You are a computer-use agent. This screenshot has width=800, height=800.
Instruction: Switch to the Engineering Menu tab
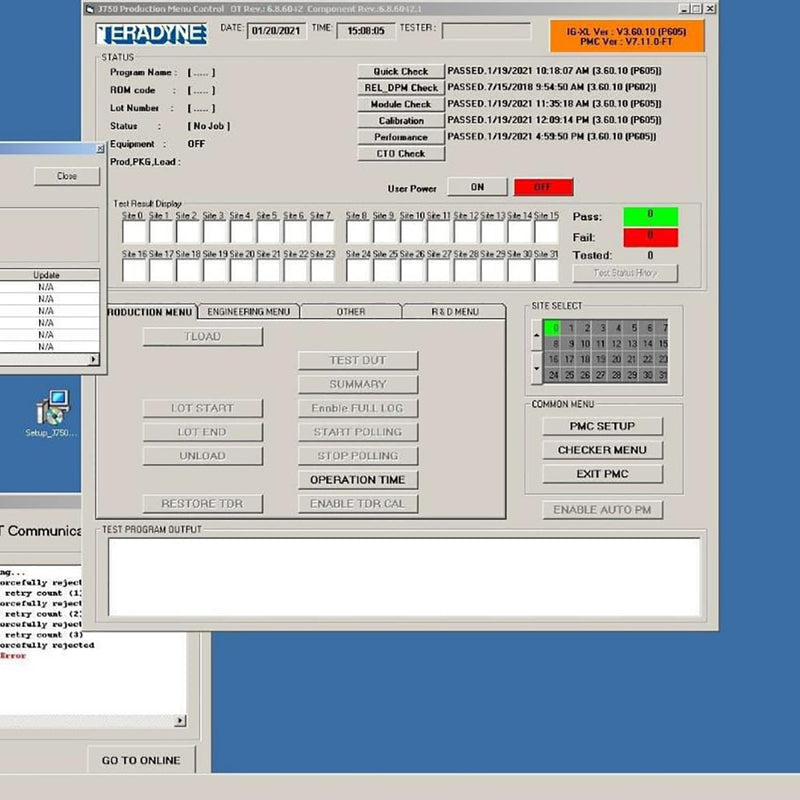(x=248, y=312)
